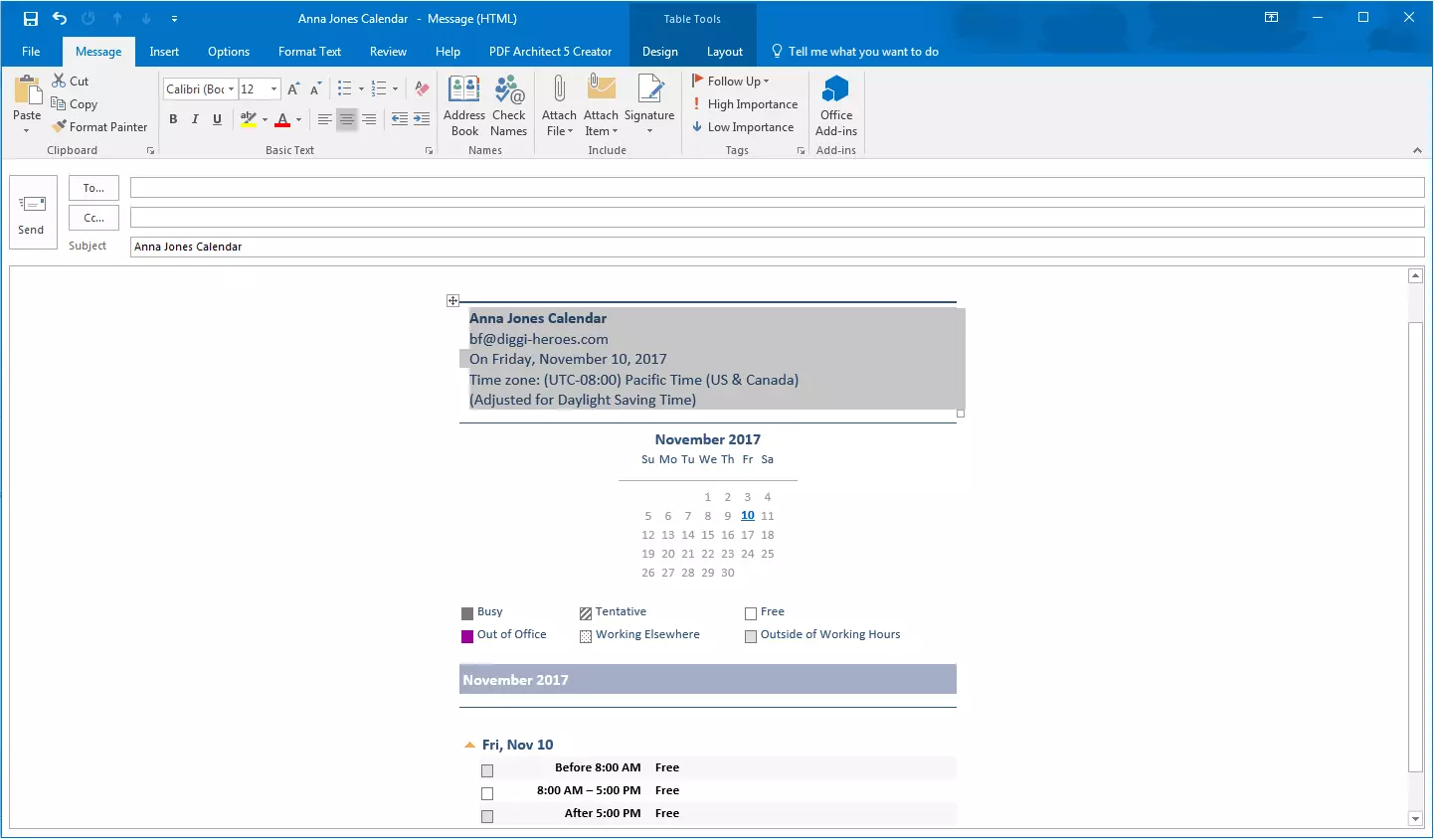Screen dimensions: 1434x840
Task: Open the Address Book
Action: (464, 105)
